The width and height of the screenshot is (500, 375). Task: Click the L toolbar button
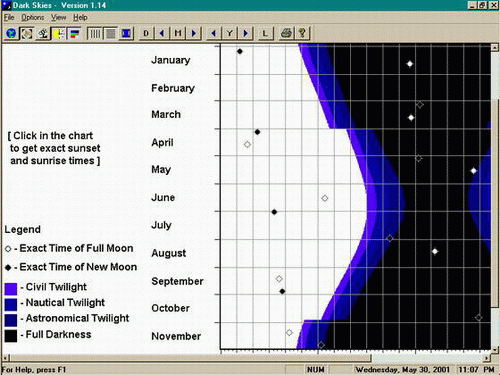265,33
